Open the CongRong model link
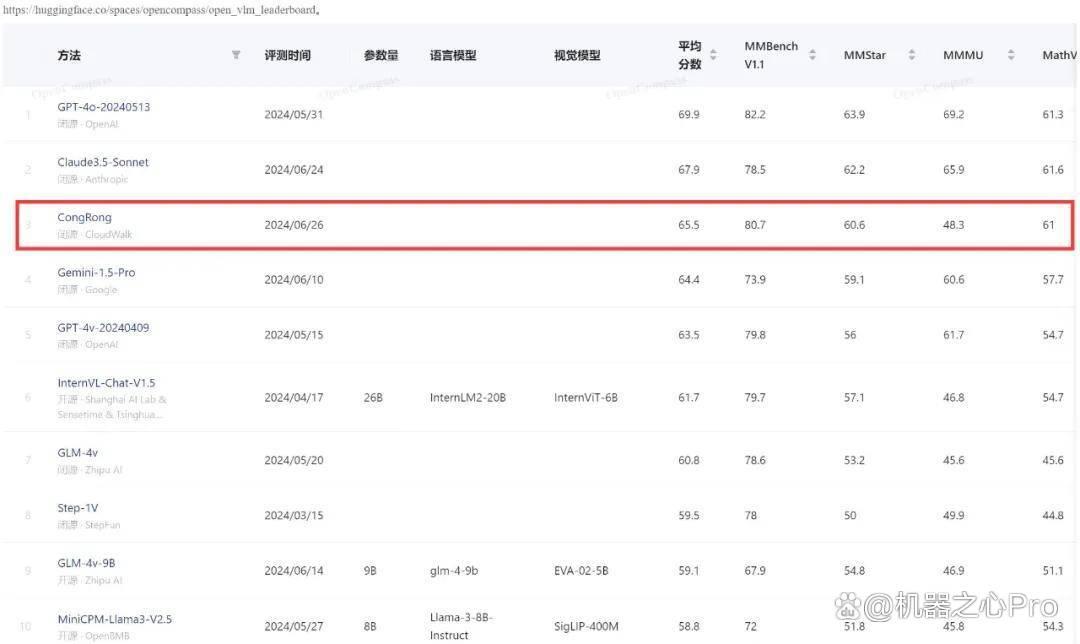 pos(84,217)
